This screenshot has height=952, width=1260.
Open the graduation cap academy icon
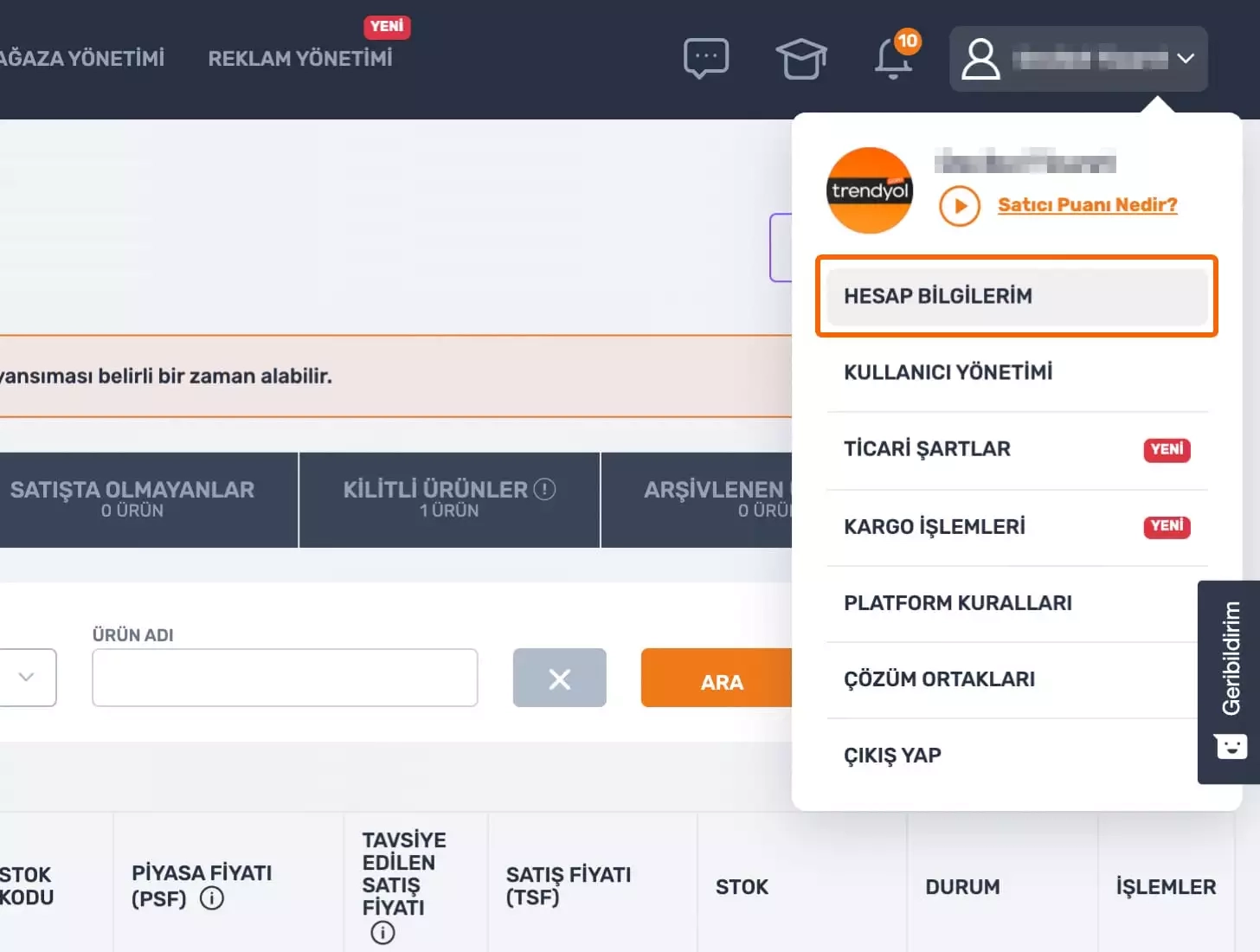click(800, 59)
